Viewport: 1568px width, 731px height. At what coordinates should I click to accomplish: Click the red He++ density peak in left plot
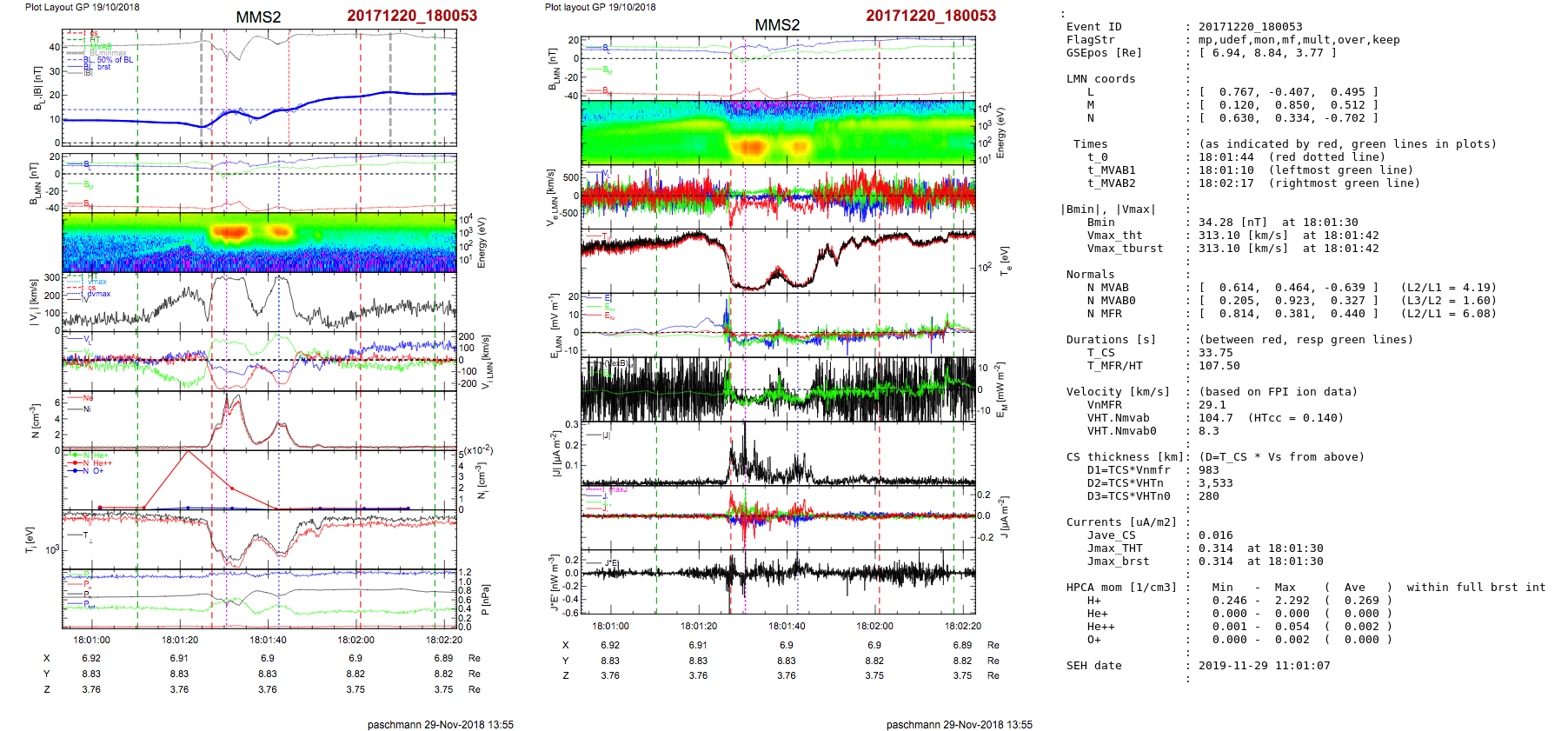[x=187, y=452]
